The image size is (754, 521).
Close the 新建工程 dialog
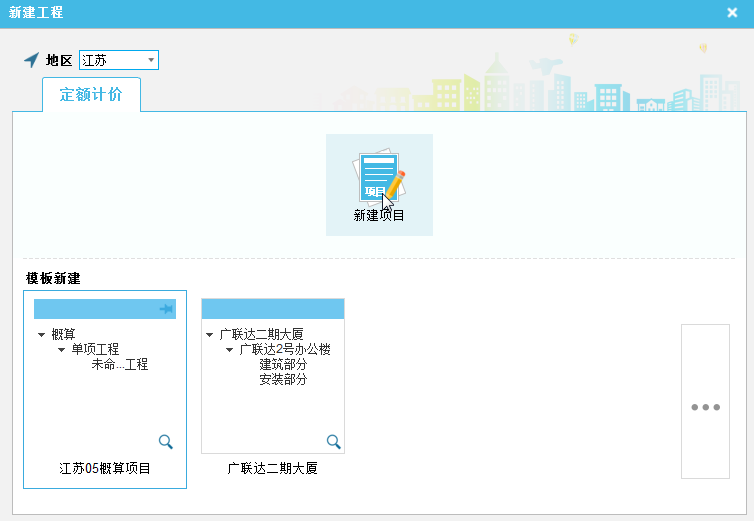point(732,13)
